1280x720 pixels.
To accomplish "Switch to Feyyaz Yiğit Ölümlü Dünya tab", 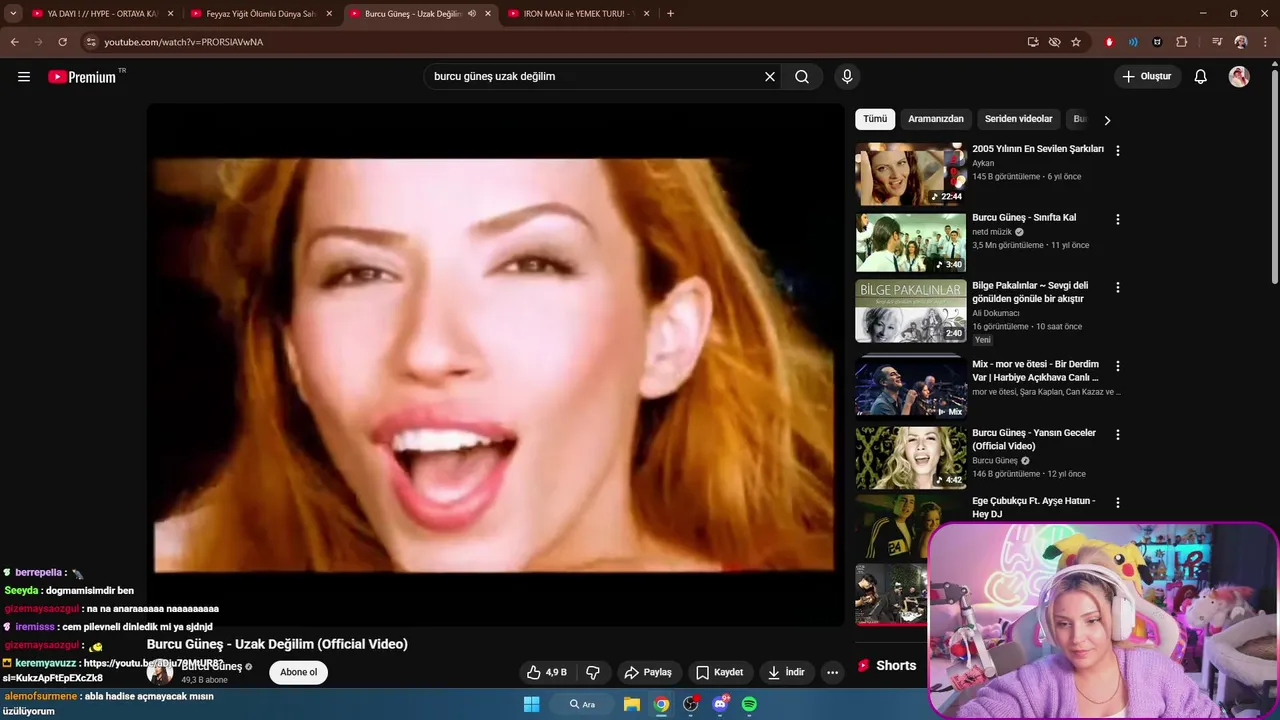I will [262, 14].
